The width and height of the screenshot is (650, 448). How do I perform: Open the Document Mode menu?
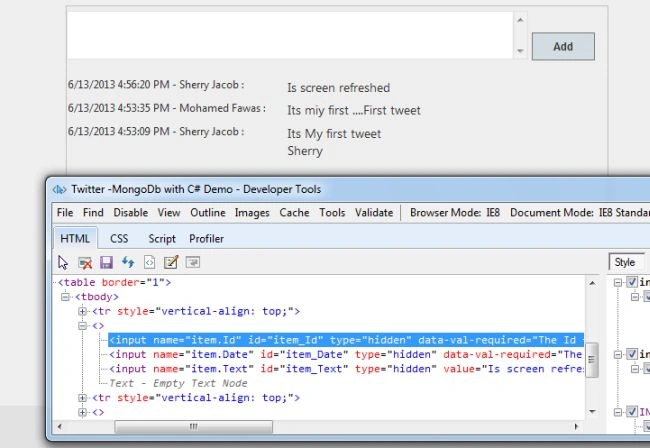click(x=580, y=213)
